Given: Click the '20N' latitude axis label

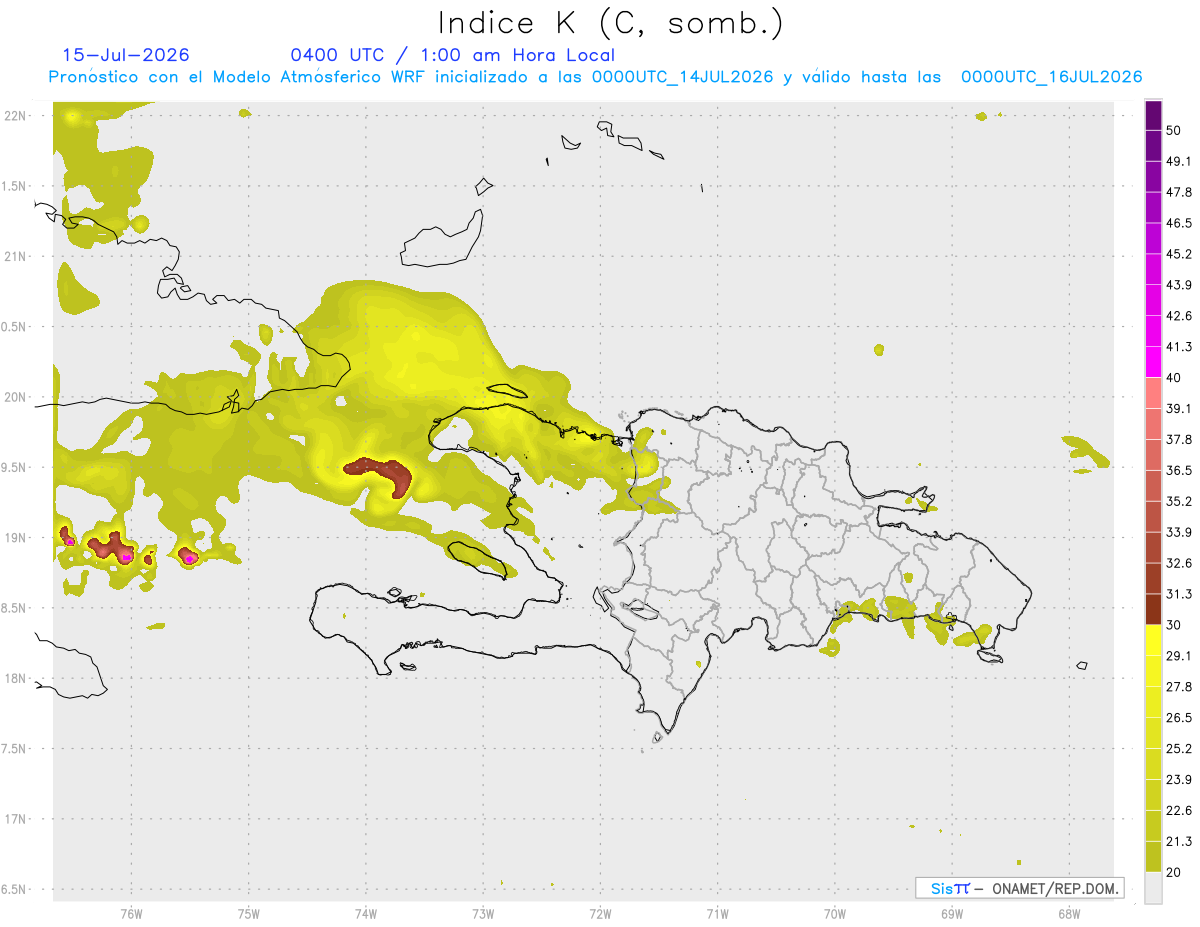Looking at the screenshot, I should tap(16, 397).
